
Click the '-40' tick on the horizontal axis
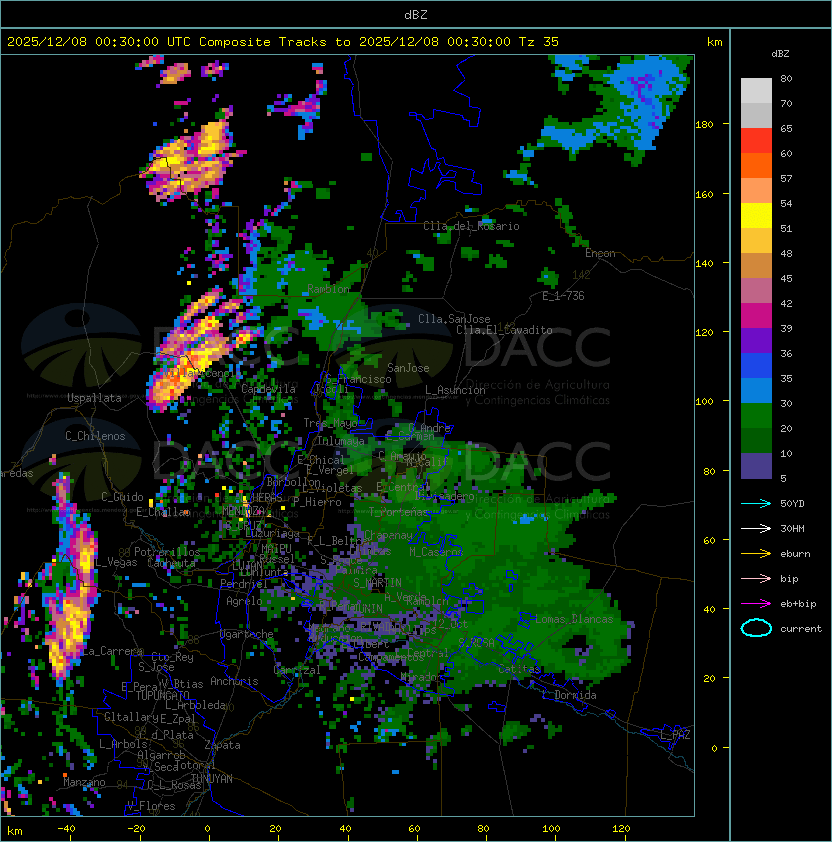point(66,829)
